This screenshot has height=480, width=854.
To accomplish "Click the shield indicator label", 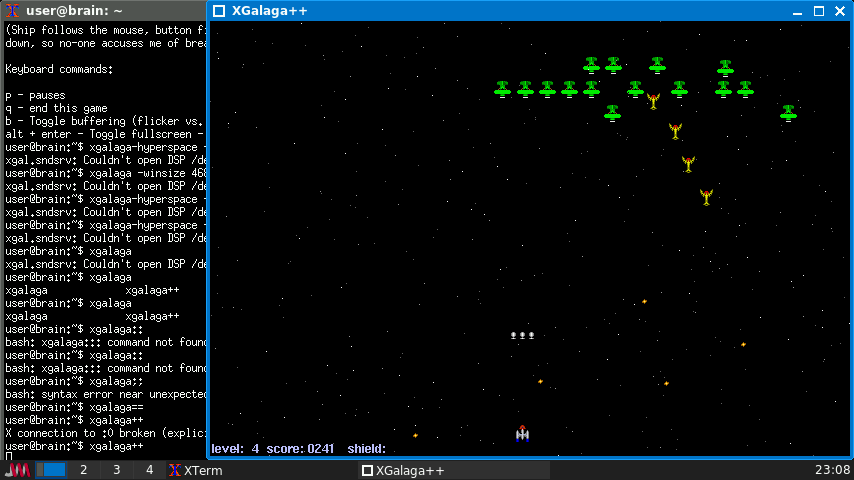I will pyautogui.click(x=367, y=449).
